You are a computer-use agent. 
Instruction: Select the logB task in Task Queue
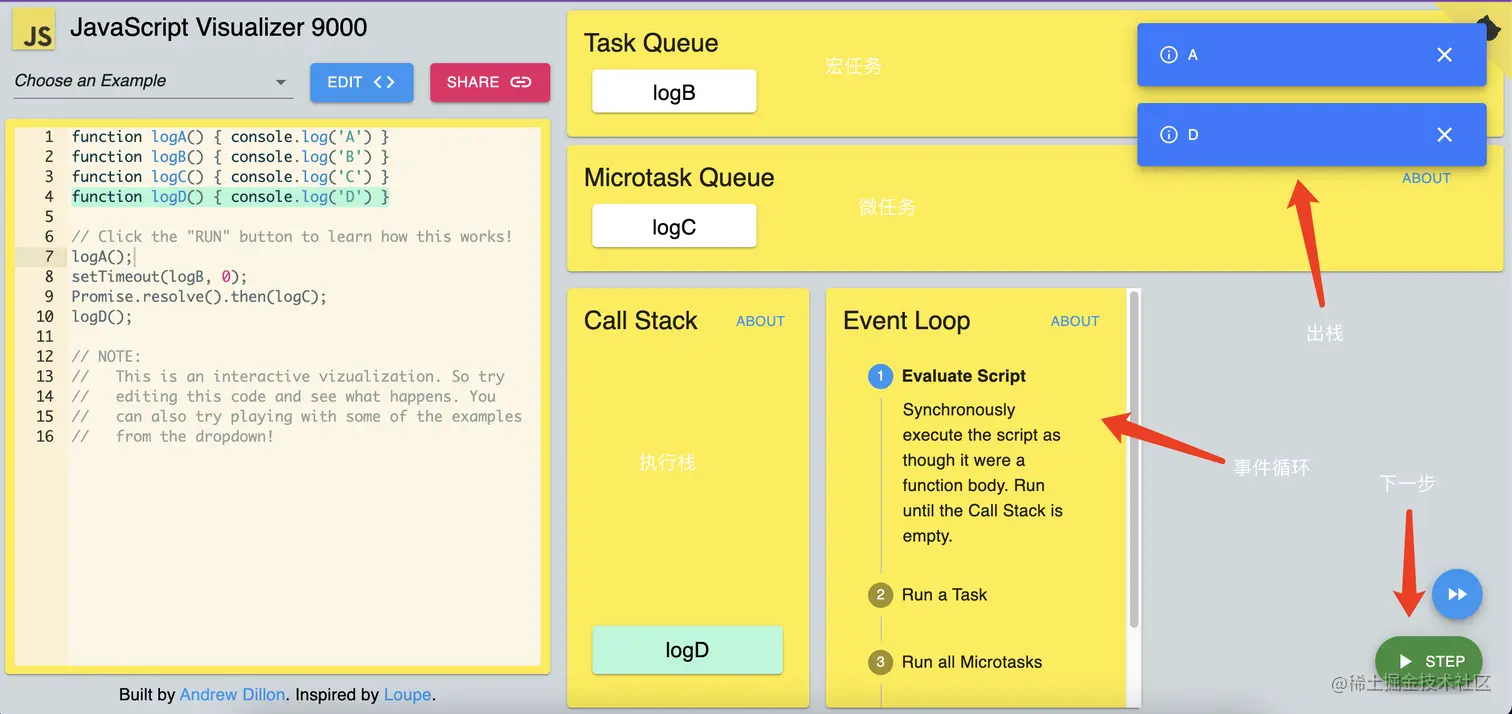674,92
